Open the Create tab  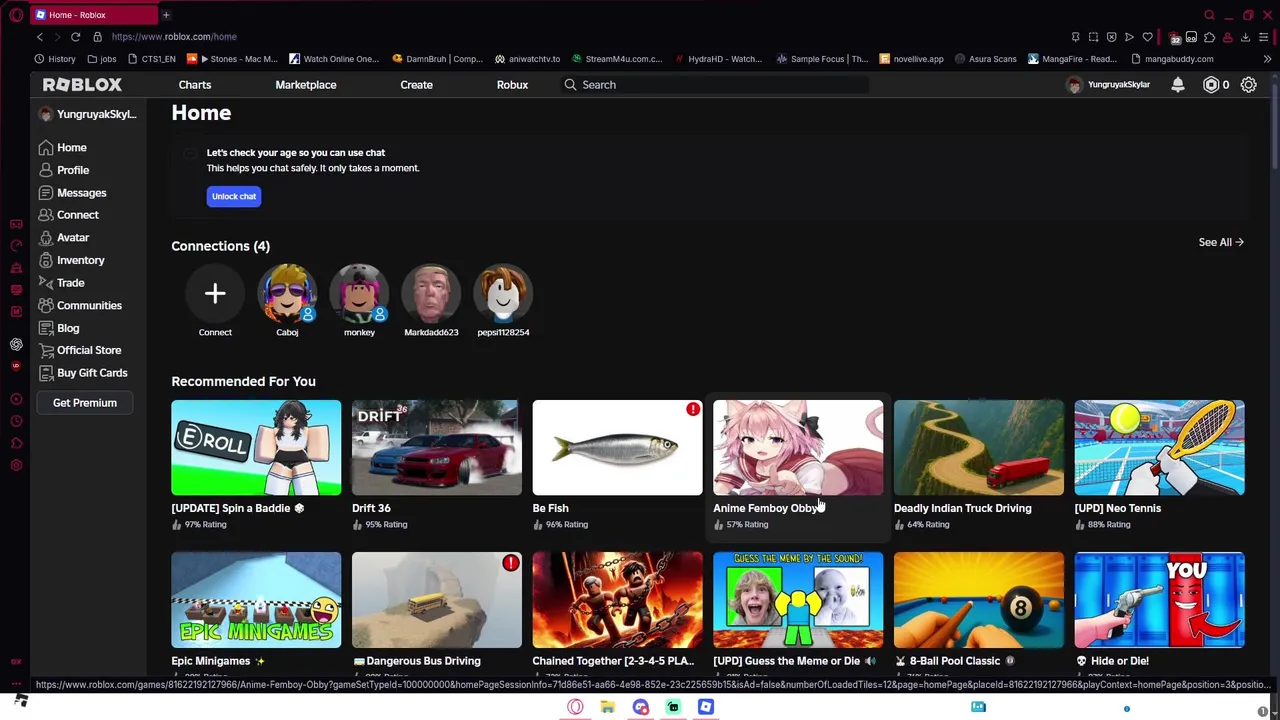pos(416,85)
